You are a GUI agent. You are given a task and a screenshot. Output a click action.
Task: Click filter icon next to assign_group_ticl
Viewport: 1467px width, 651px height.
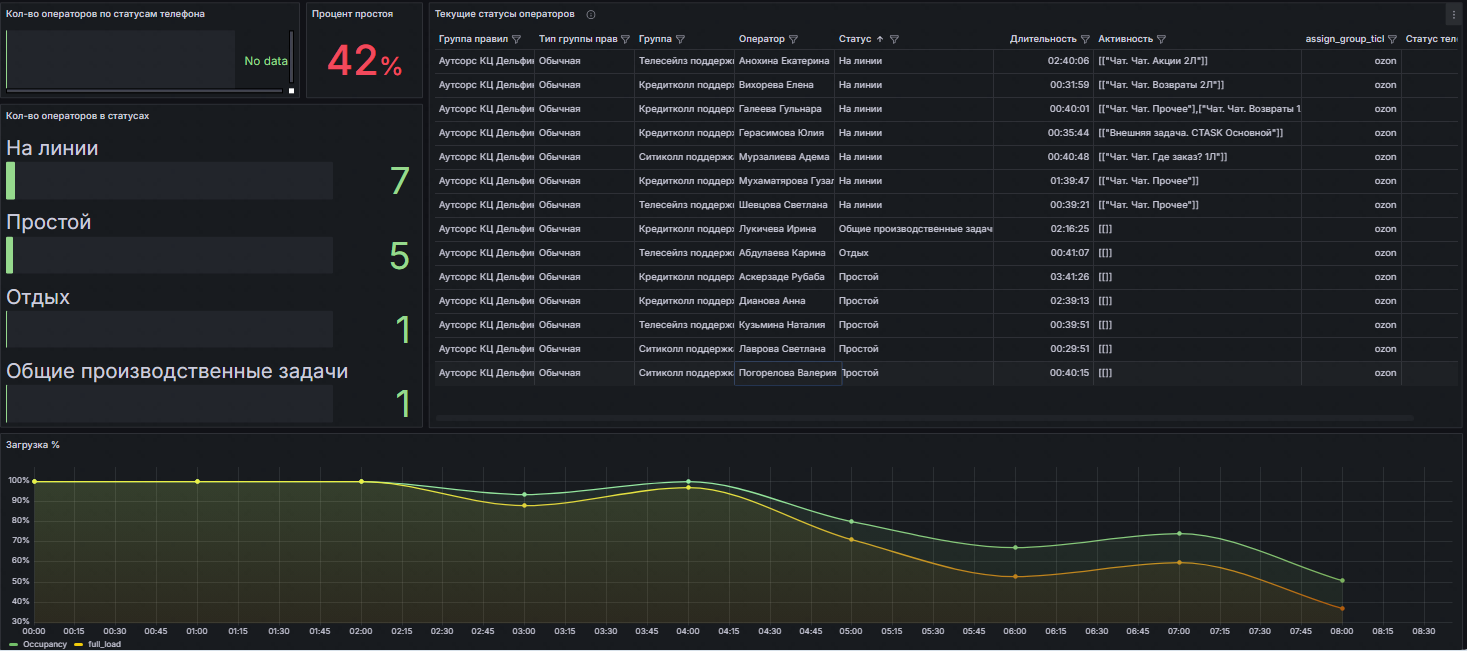(x=1392, y=39)
